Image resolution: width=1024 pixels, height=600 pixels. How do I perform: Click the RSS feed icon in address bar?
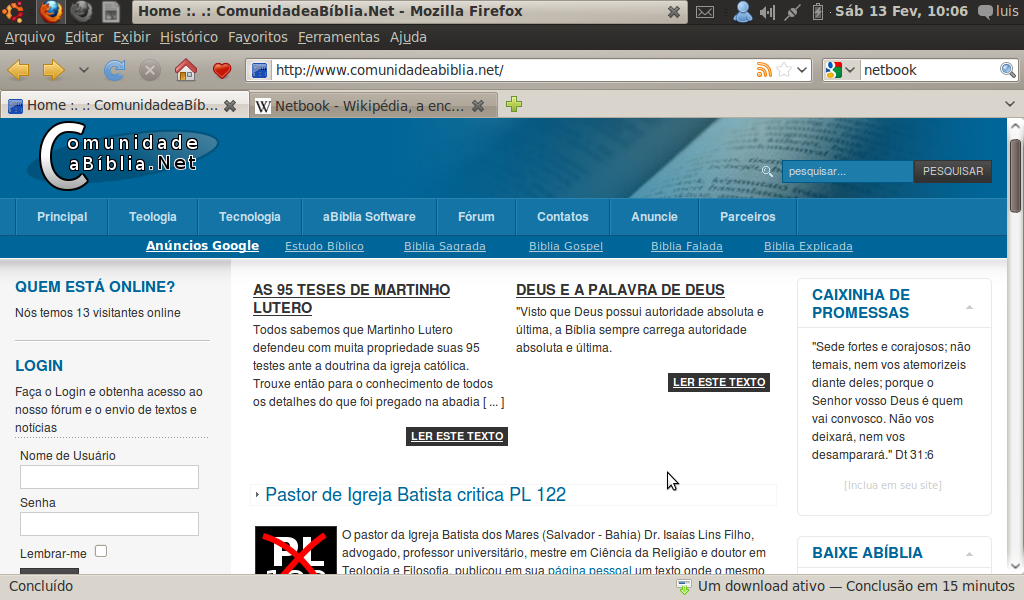tap(764, 70)
